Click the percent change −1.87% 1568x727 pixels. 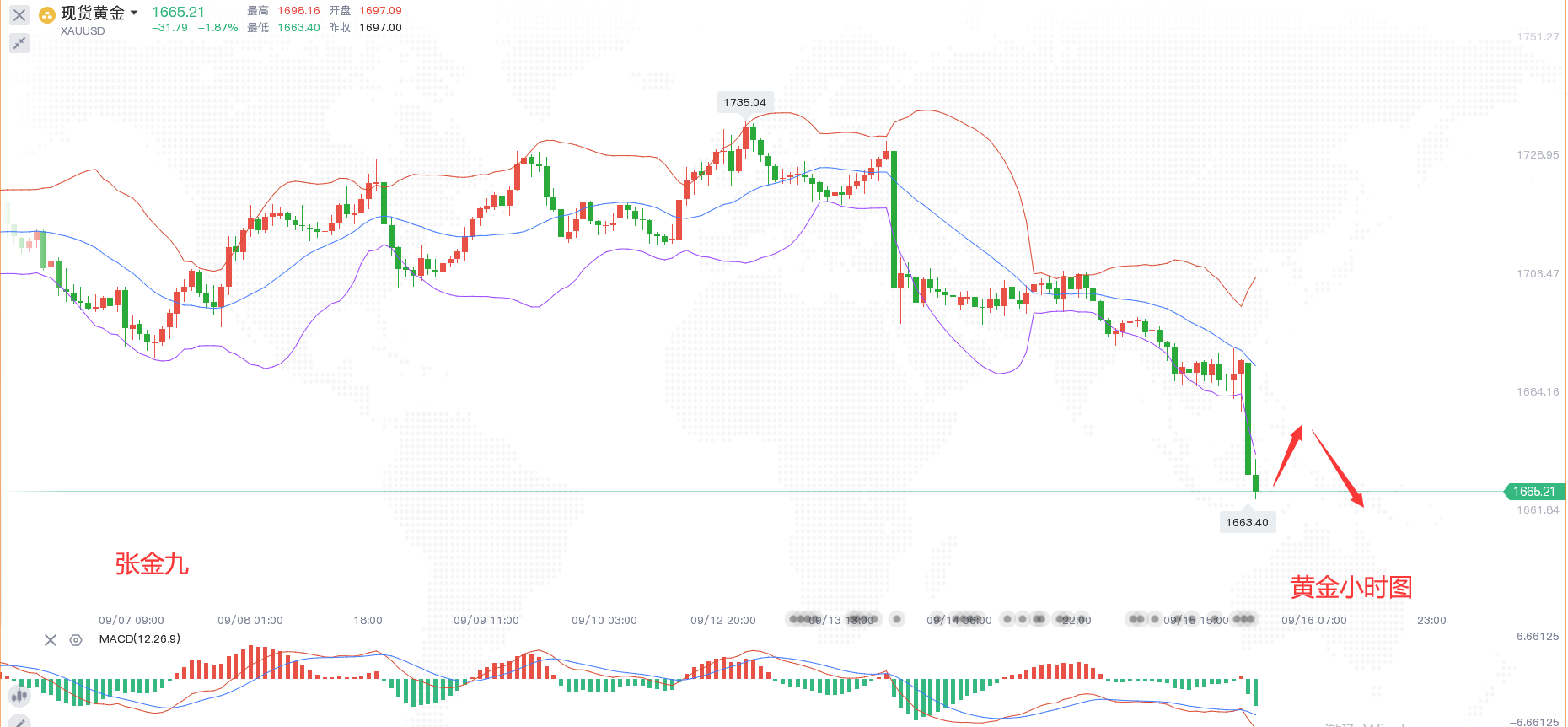pyautogui.click(x=218, y=28)
